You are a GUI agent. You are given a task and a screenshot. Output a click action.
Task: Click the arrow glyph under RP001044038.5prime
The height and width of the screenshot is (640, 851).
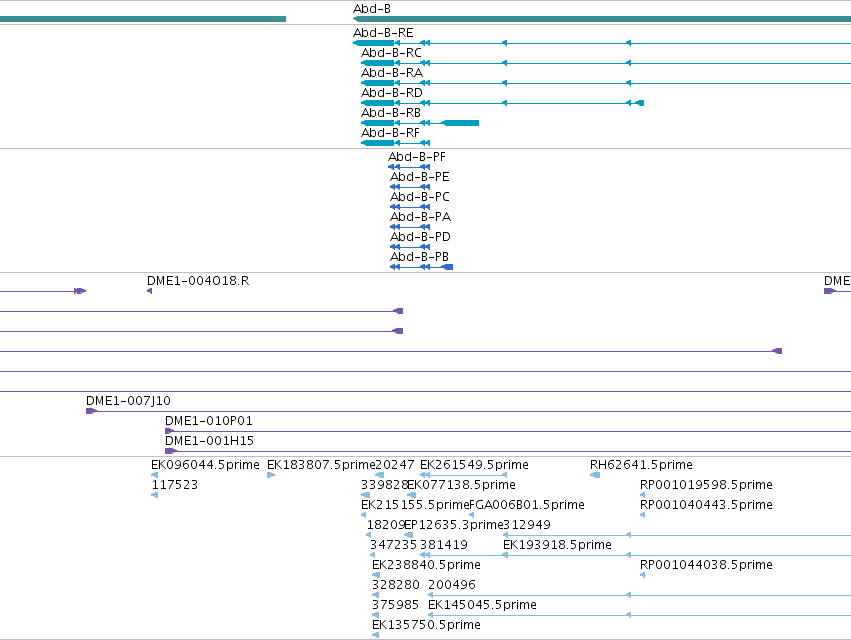coord(643,575)
